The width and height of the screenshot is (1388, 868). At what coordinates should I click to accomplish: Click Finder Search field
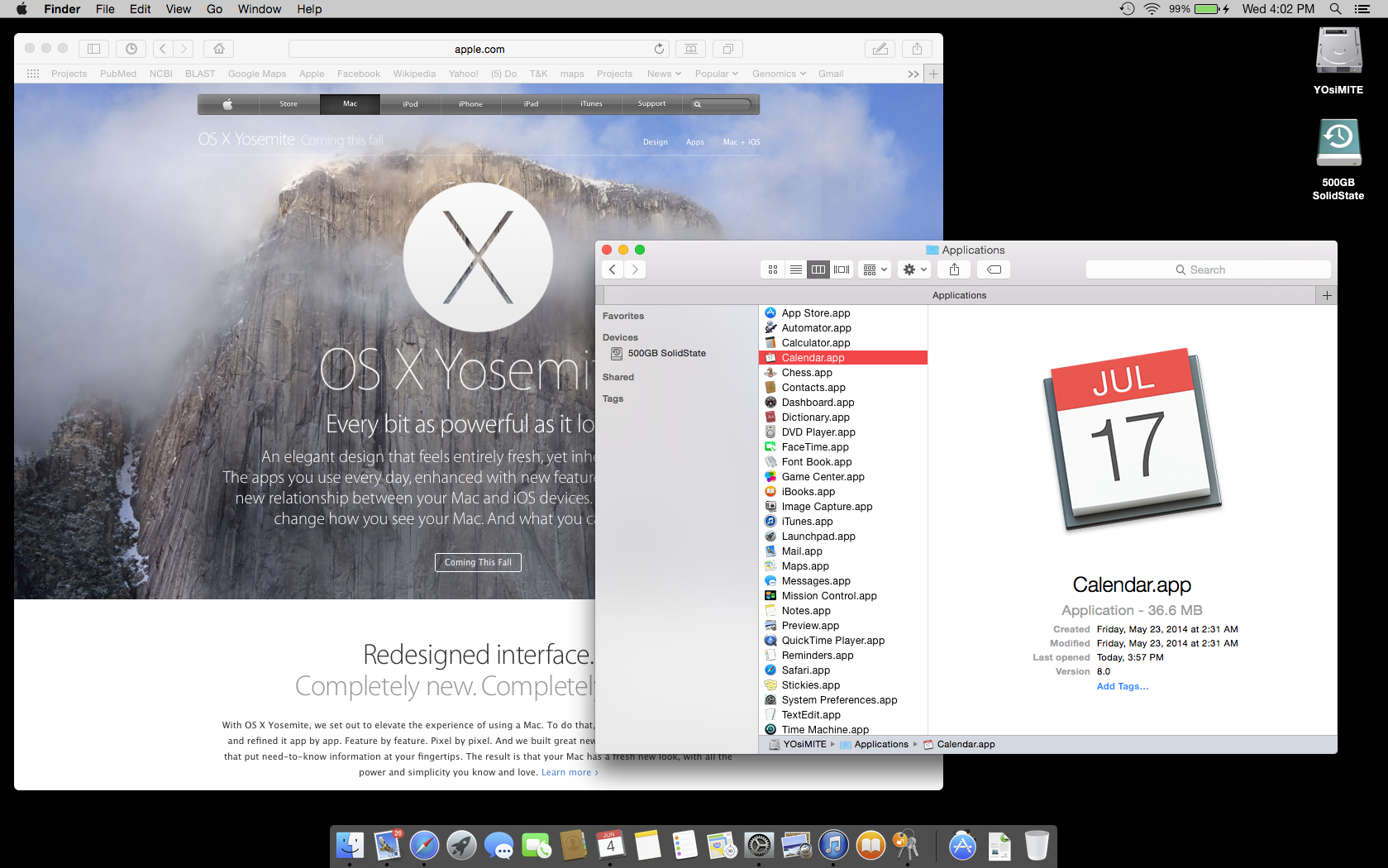[x=1208, y=269]
